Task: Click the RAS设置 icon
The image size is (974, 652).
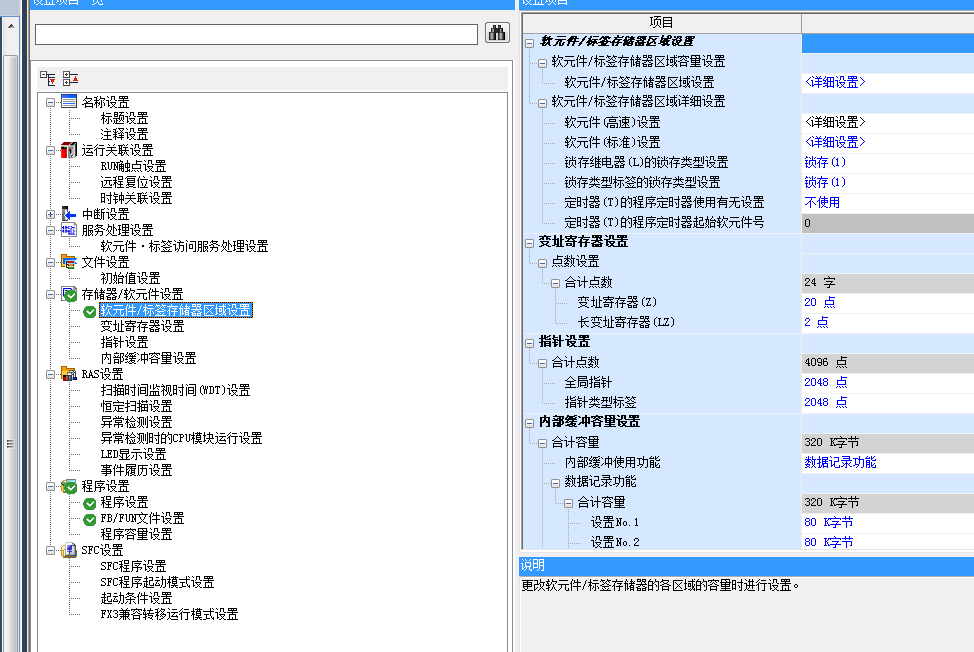Action: click(69, 374)
